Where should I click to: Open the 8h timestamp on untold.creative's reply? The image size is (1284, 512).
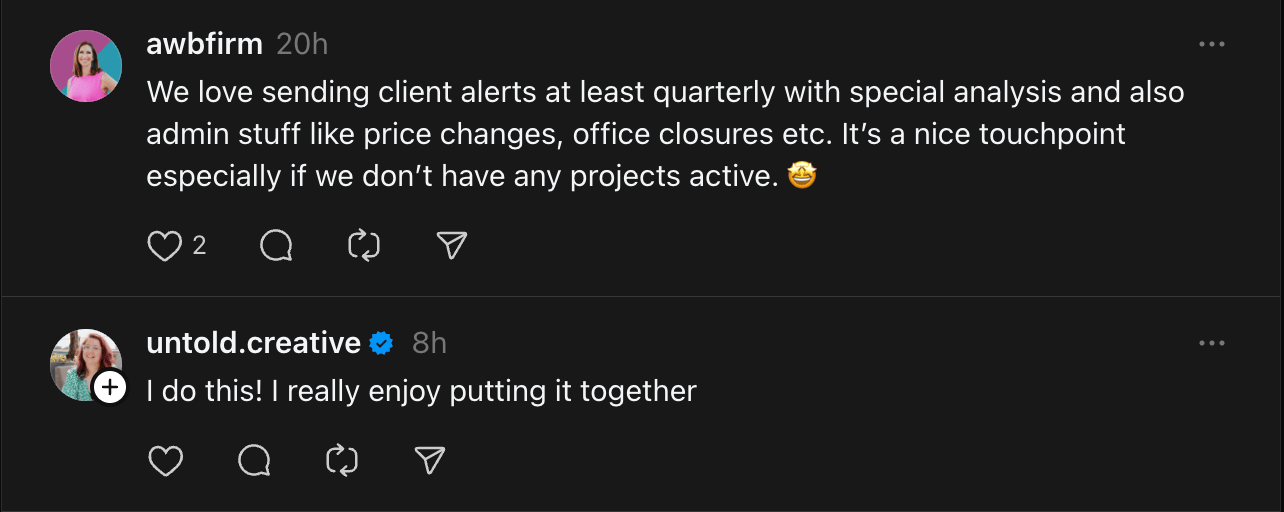tap(429, 343)
